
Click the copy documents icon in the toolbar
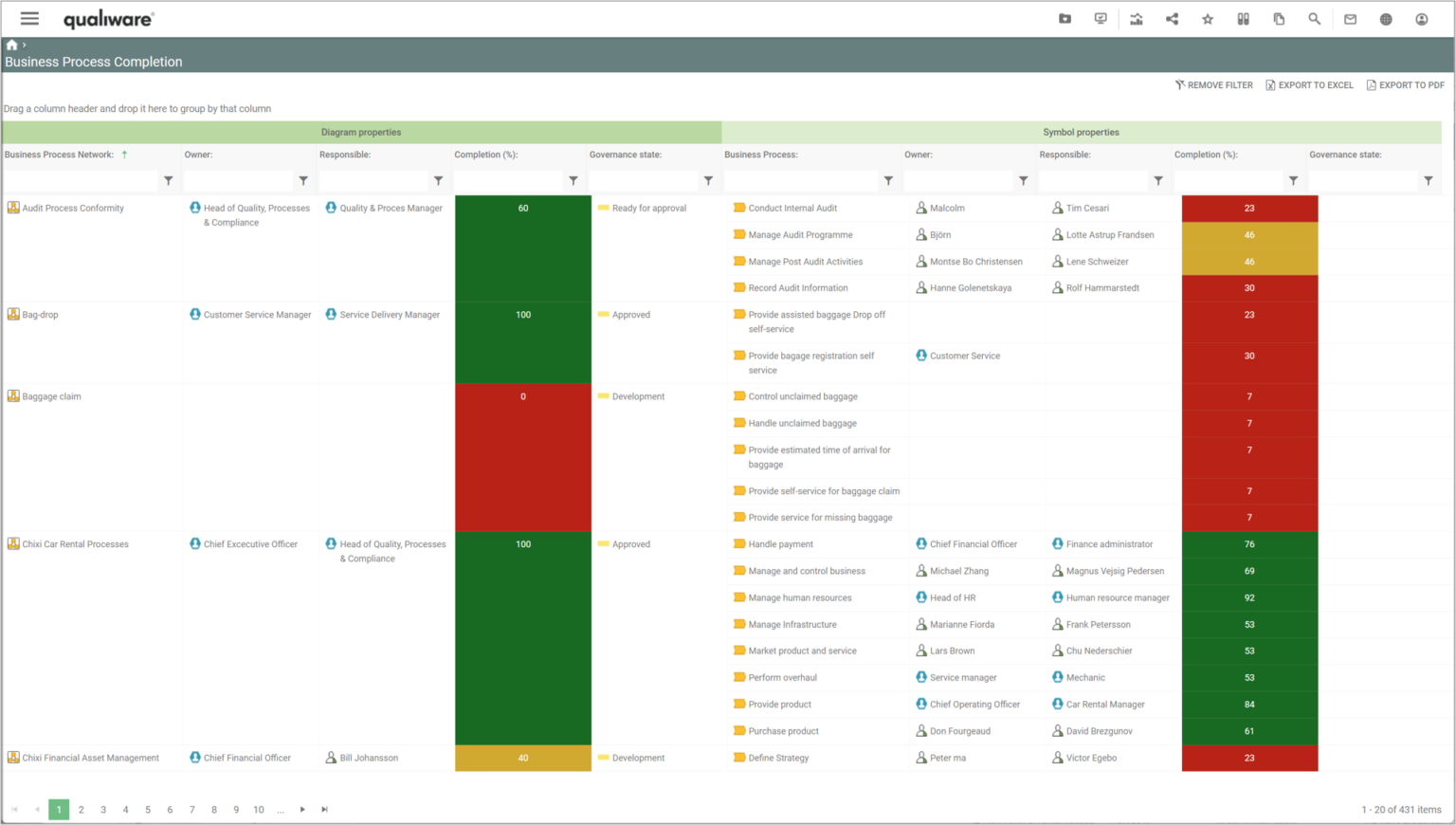click(x=1279, y=18)
